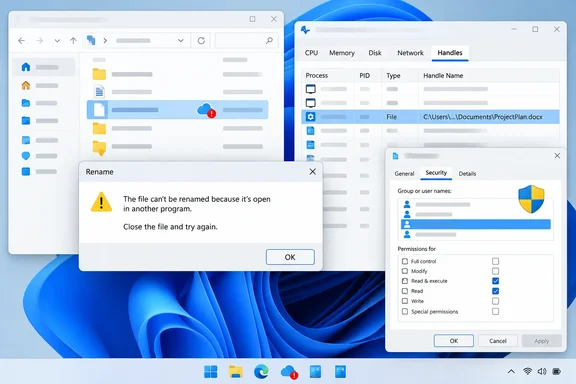Go up one folder level in File Explorer
This screenshot has height=384, width=576.
(x=73, y=40)
